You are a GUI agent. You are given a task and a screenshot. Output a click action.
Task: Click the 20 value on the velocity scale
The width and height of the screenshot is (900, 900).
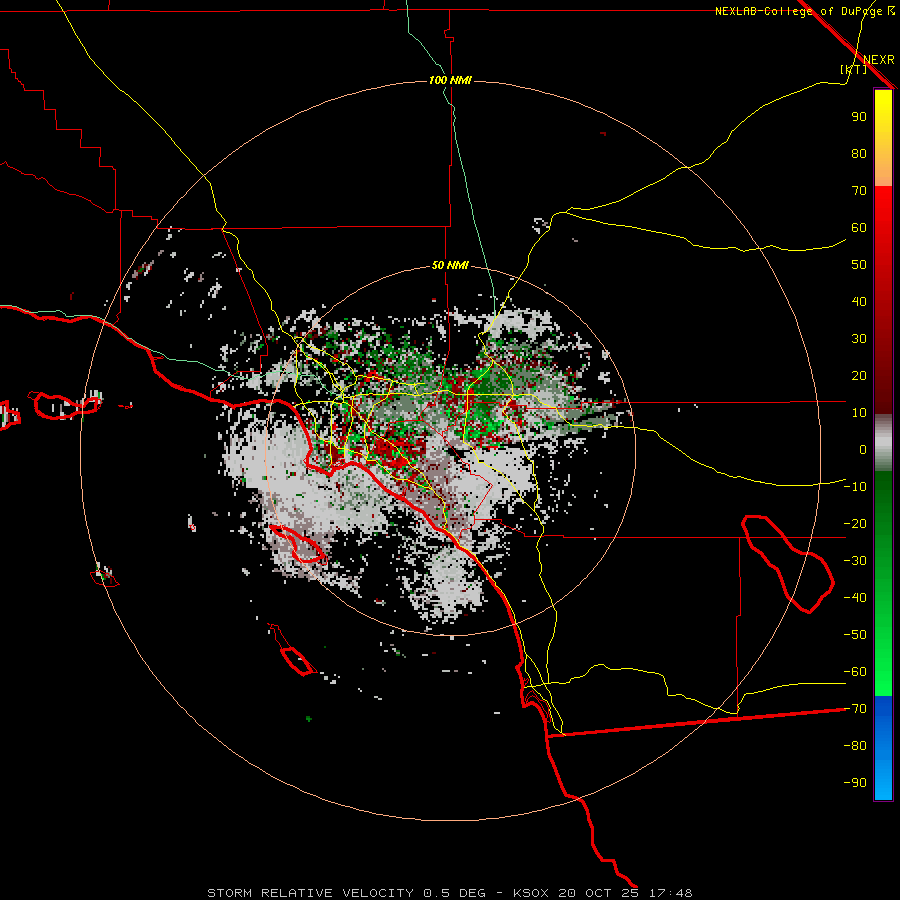(859, 376)
